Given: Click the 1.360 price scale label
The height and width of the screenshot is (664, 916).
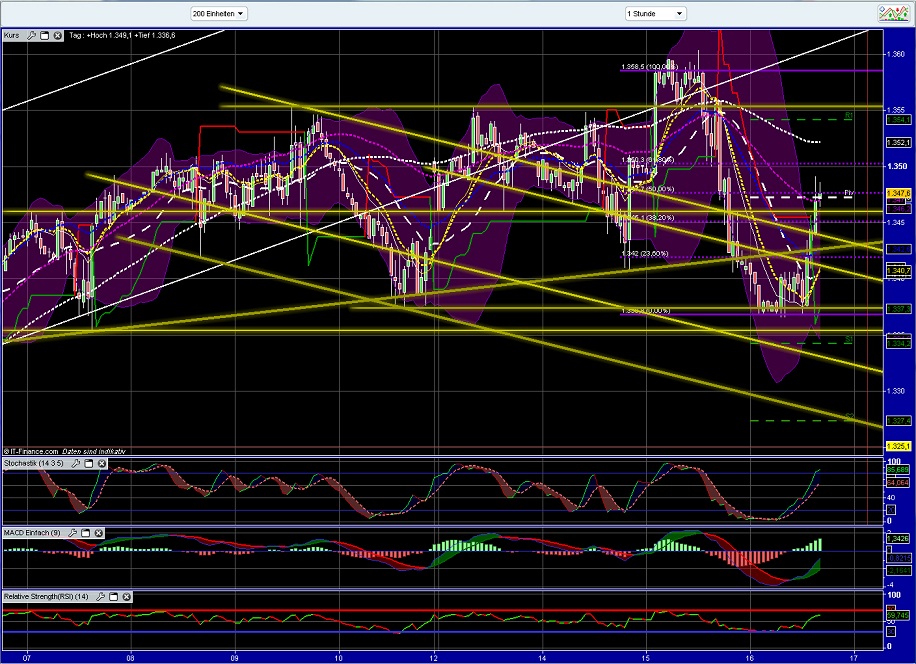Looking at the screenshot, I should (x=896, y=54).
